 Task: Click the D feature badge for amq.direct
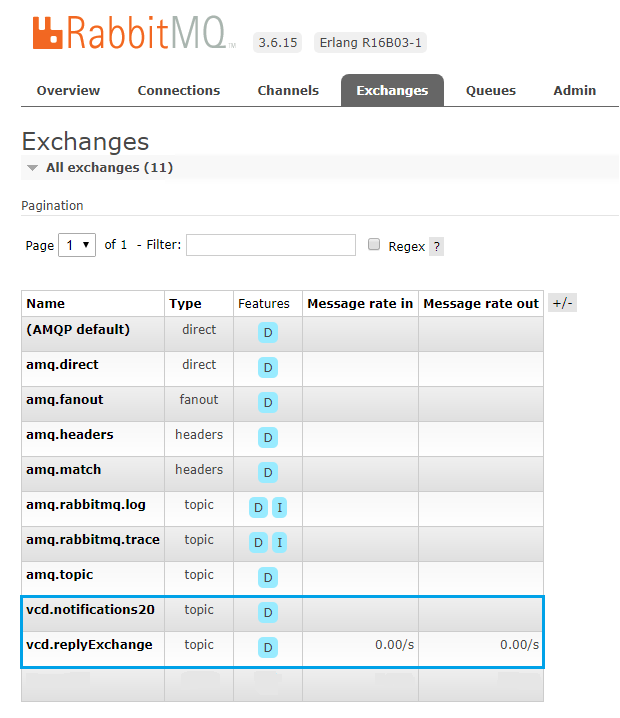[x=268, y=367]
